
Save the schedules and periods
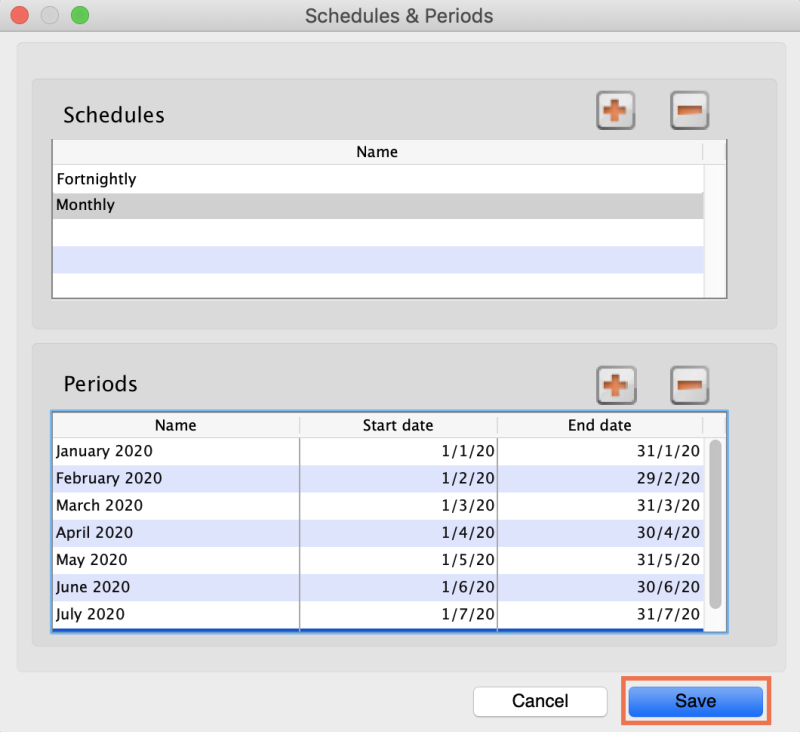pyautogui.click(x=694, y=701)
